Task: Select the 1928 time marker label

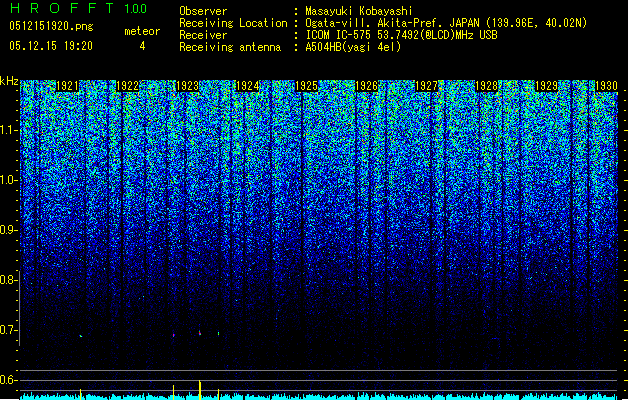Action: tap(486, 86)
